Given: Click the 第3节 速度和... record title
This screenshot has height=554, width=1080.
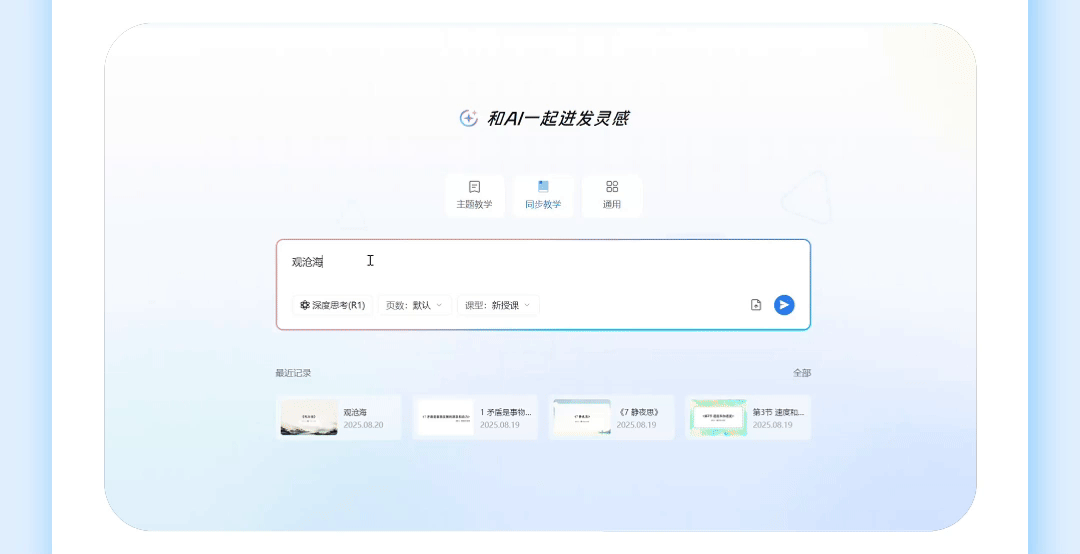Looking at the screenshot, I should click(778, 412).
